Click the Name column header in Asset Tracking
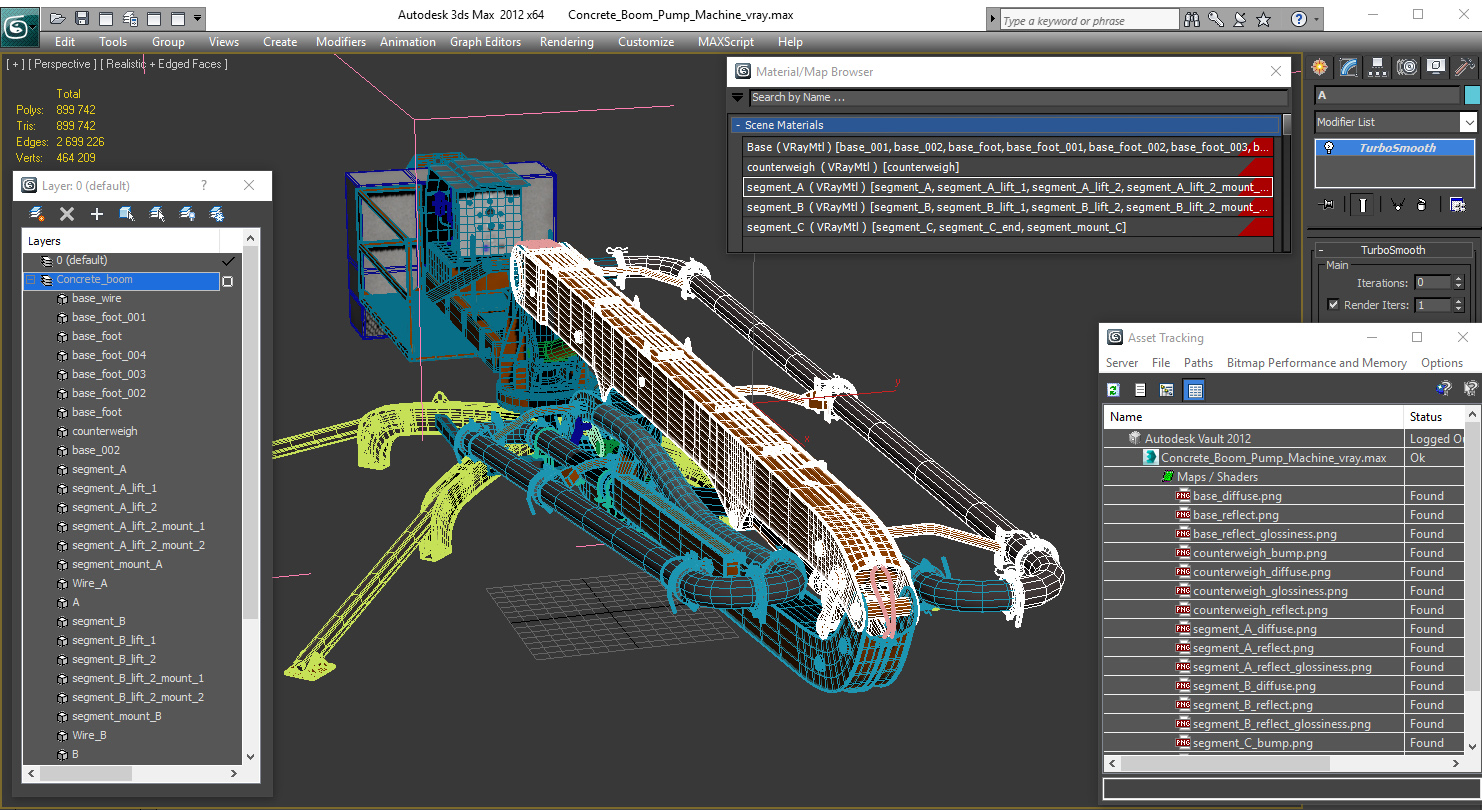 coord(1254,417)
